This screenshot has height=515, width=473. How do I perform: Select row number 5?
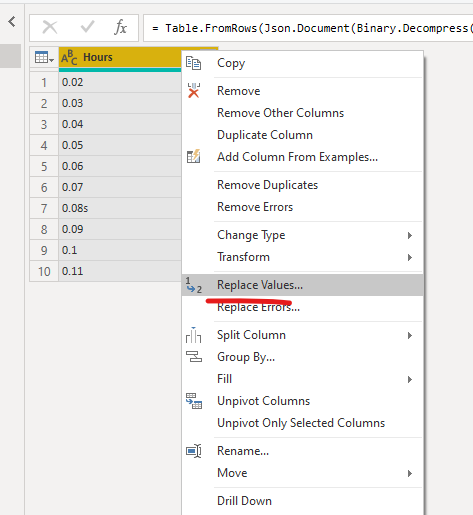44,166
